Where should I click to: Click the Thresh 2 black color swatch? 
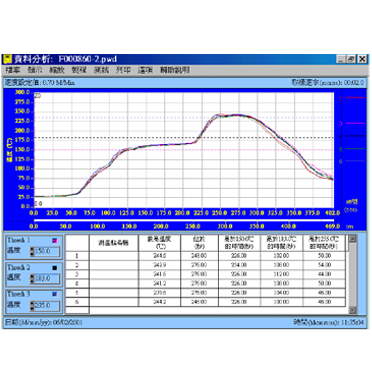coord(55,268)
